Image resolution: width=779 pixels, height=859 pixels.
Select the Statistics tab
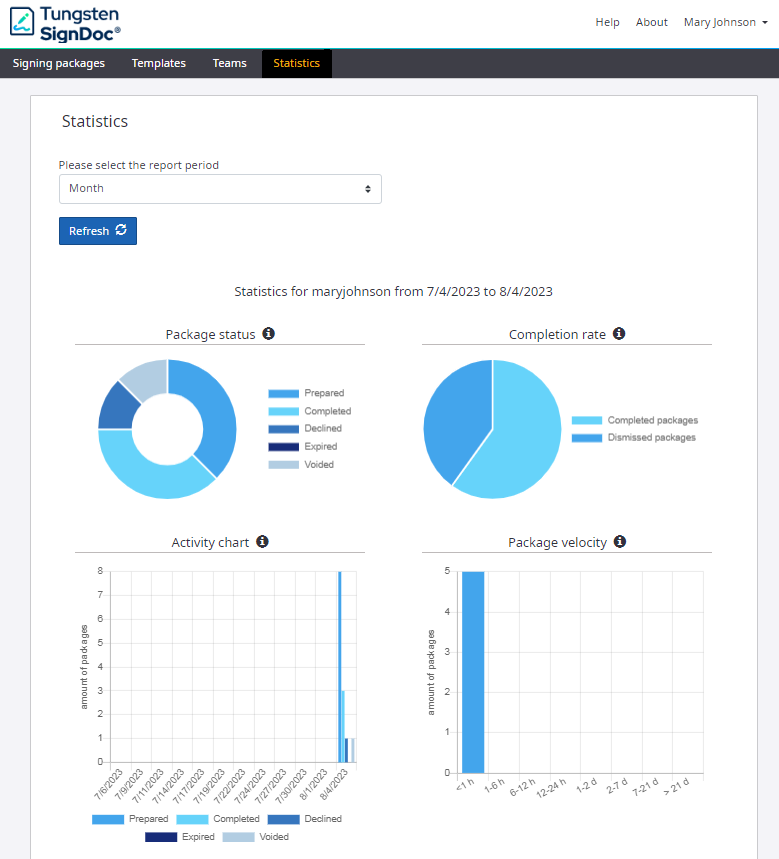296,63
